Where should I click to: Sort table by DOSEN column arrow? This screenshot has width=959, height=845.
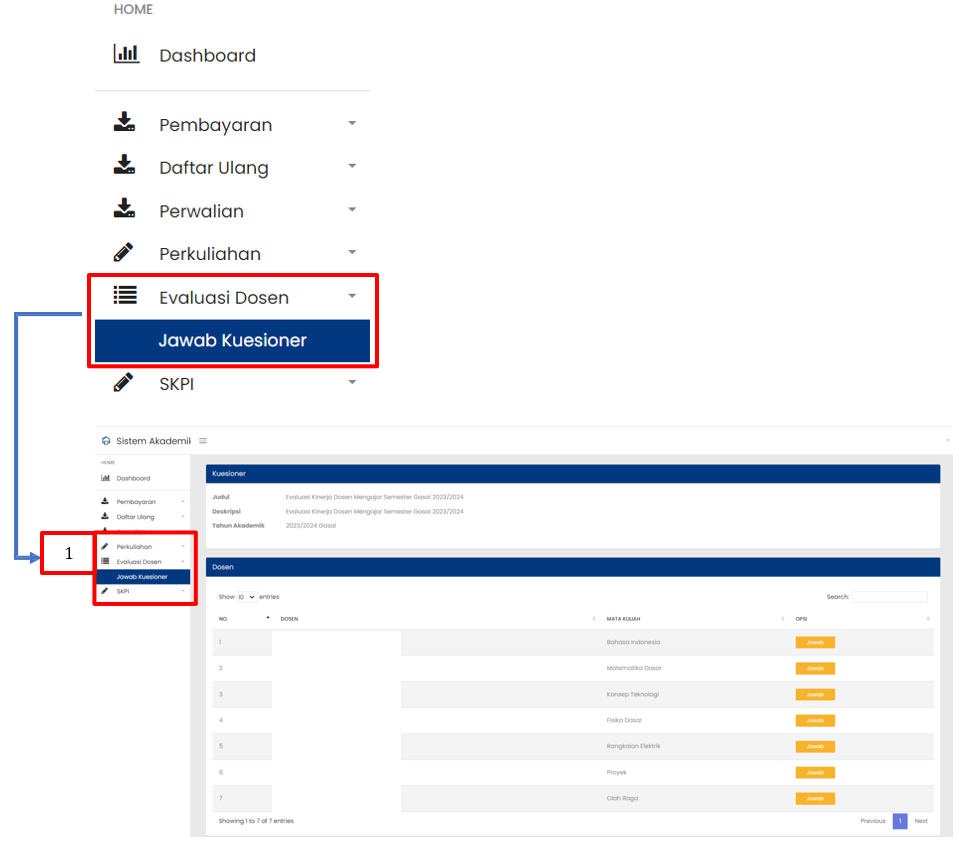pyautogui.click(x=594, y=619)
